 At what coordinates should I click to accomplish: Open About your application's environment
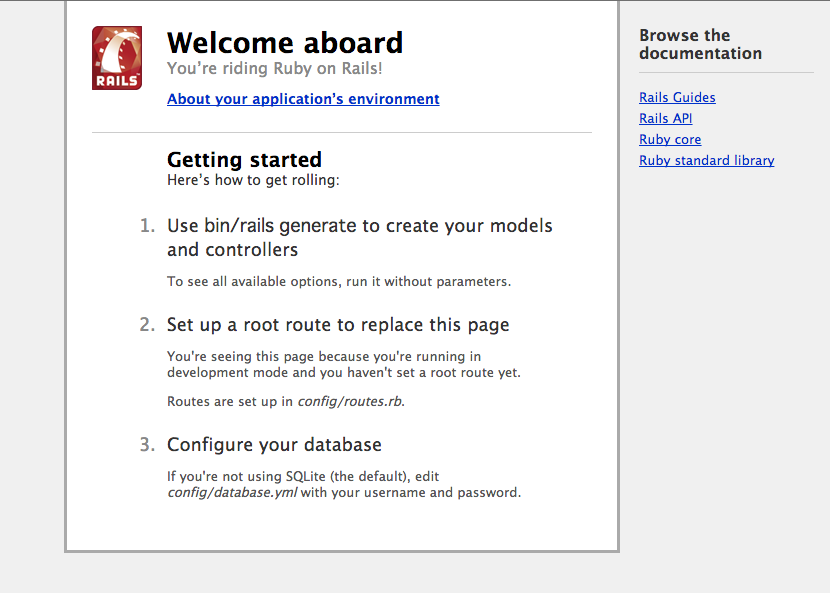coord(303,99)
